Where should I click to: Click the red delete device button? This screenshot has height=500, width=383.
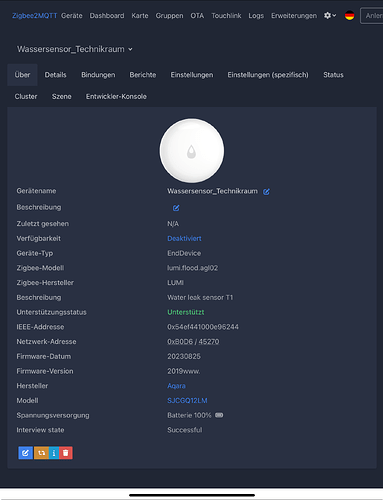(66, 453)
